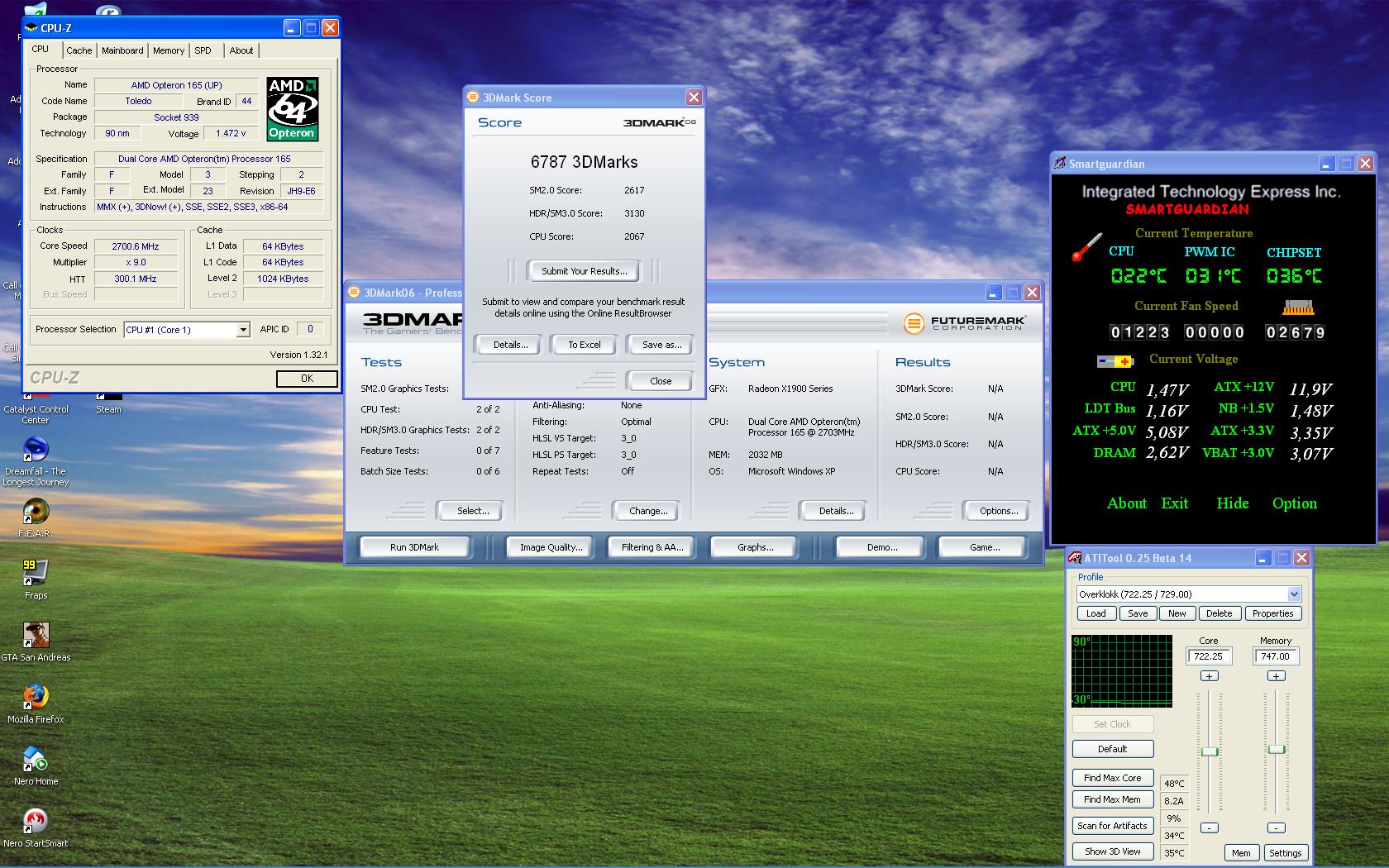Click the AMD 64 Opteron logo in CPU-Z
This screenshot has height=868, width=1389.
coord(293,109)
